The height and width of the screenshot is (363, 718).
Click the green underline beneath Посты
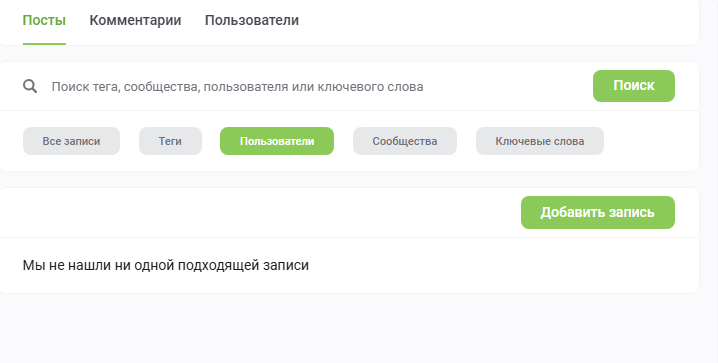pos(44,44)
